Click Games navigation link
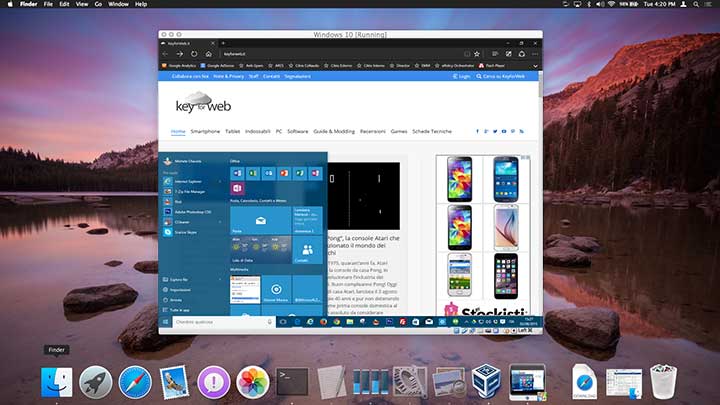Screen dimensions: 720x405 tap(399, 131)
